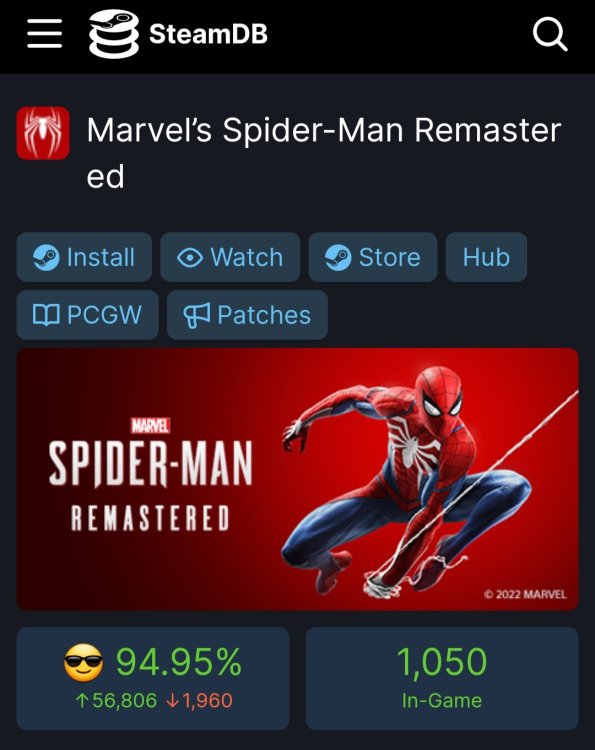Open the search magnifier icon
Viewport: 595px width, 750px height.
[x=550, y=34]
